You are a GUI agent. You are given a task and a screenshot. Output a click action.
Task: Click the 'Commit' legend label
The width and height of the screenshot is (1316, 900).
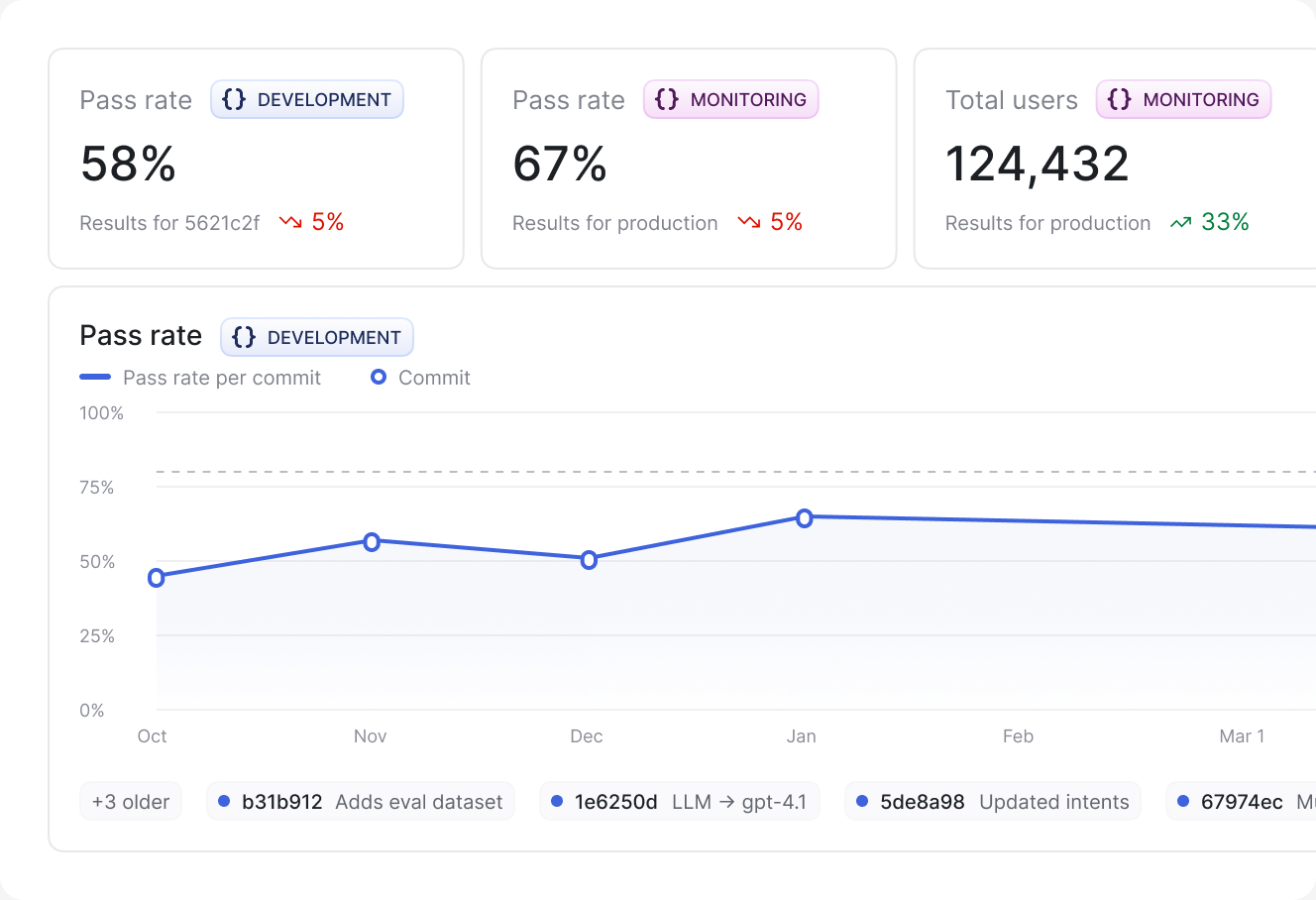[x=434, y=378]
